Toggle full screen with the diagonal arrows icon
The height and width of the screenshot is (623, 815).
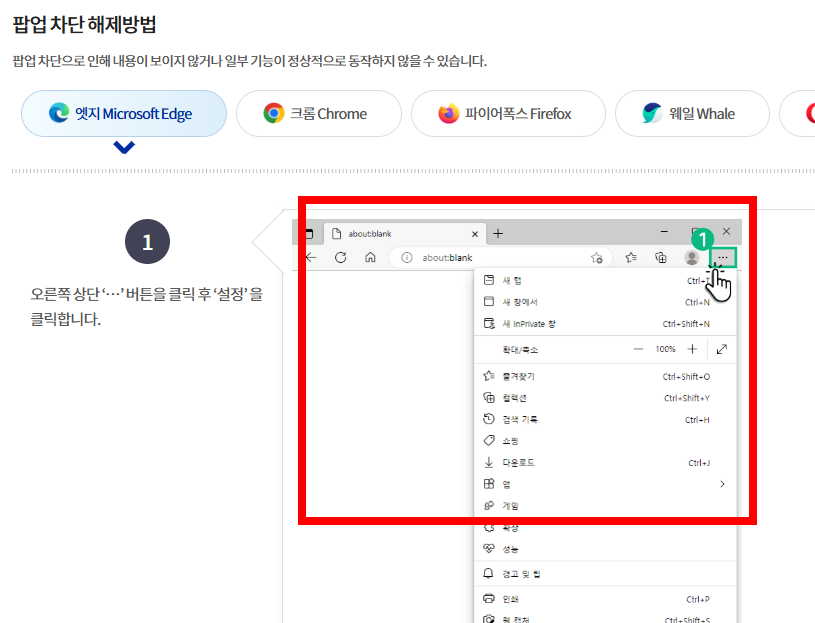(x=721, y=348)
